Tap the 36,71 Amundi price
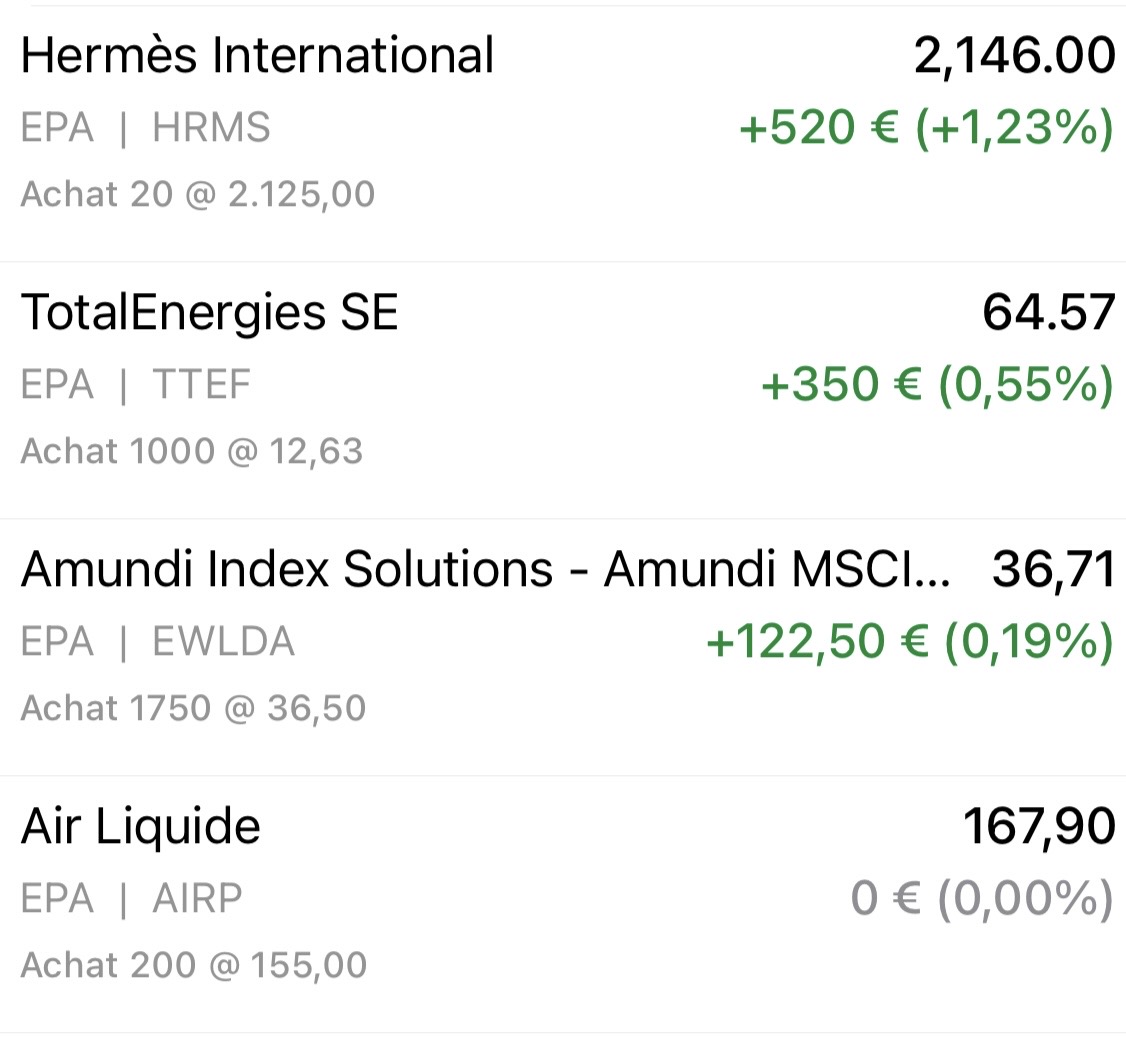1126x1040 pixels. 1053,570
